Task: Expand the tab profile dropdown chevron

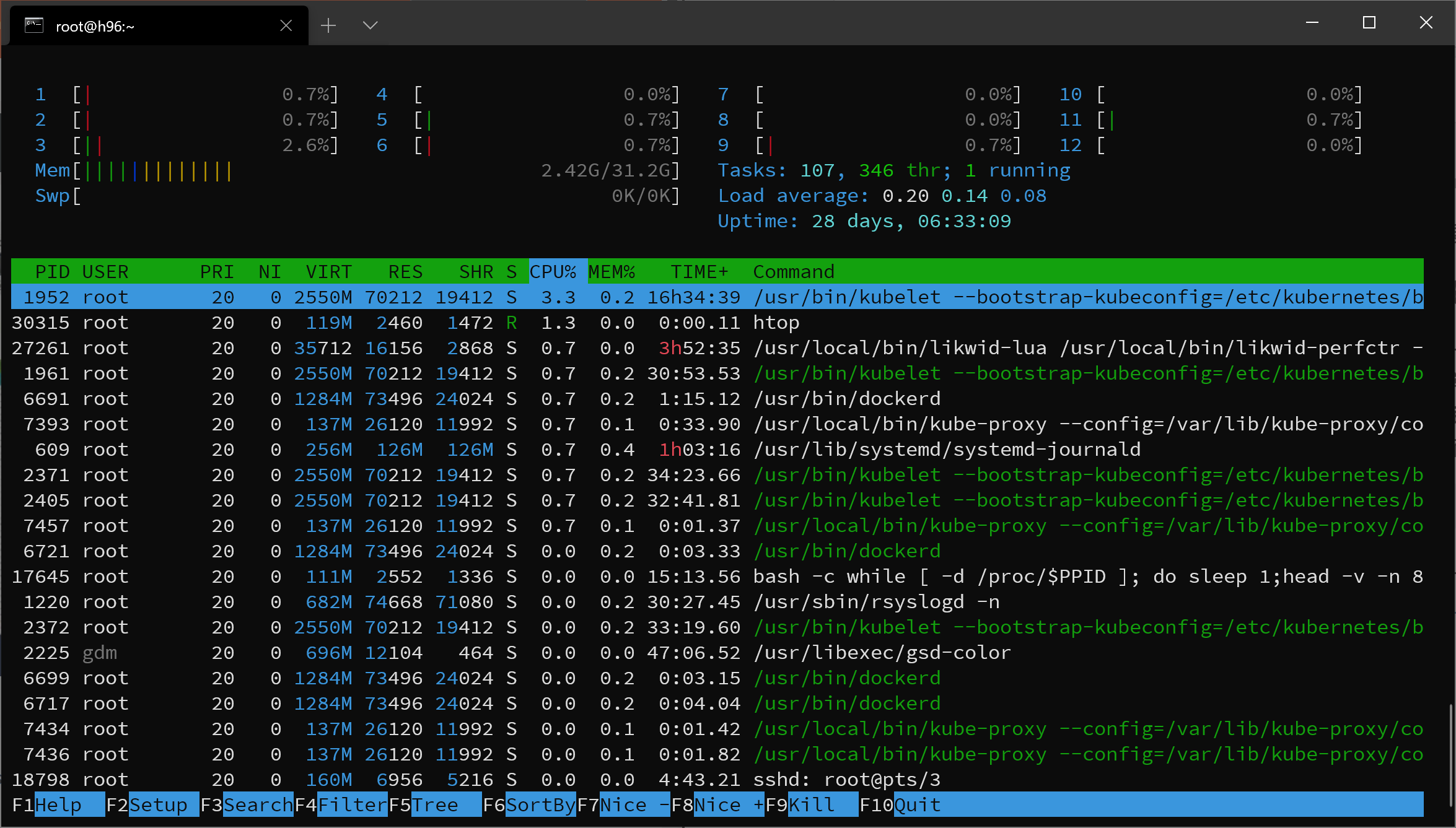Action: 370,25
